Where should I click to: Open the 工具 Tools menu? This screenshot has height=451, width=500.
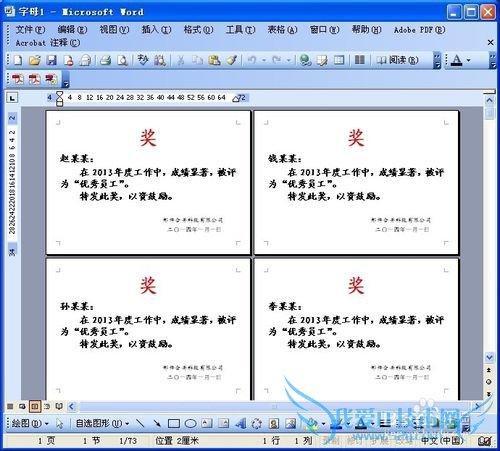pos(240,30)
